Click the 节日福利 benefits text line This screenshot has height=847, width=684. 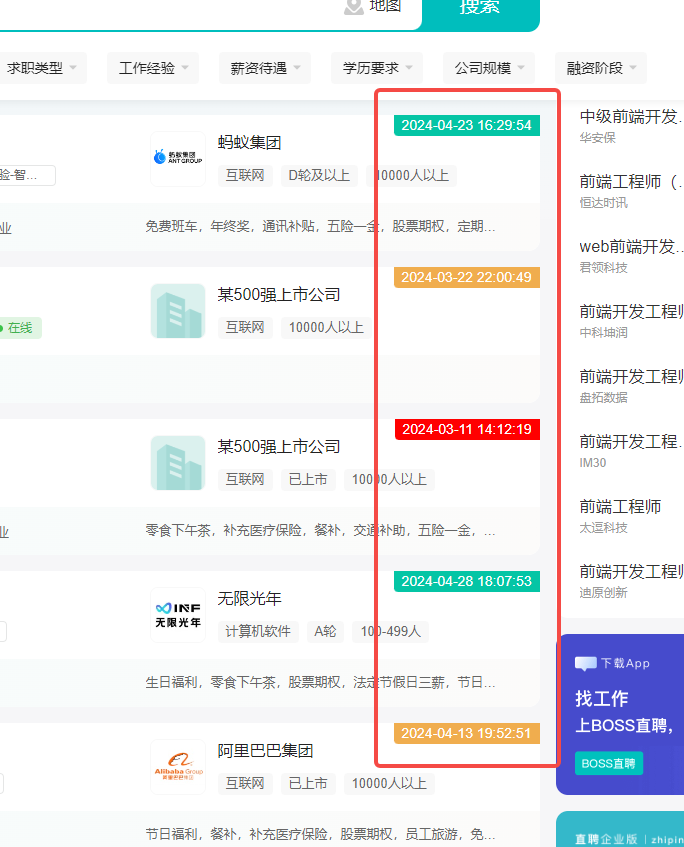click(x=320, y=835)
